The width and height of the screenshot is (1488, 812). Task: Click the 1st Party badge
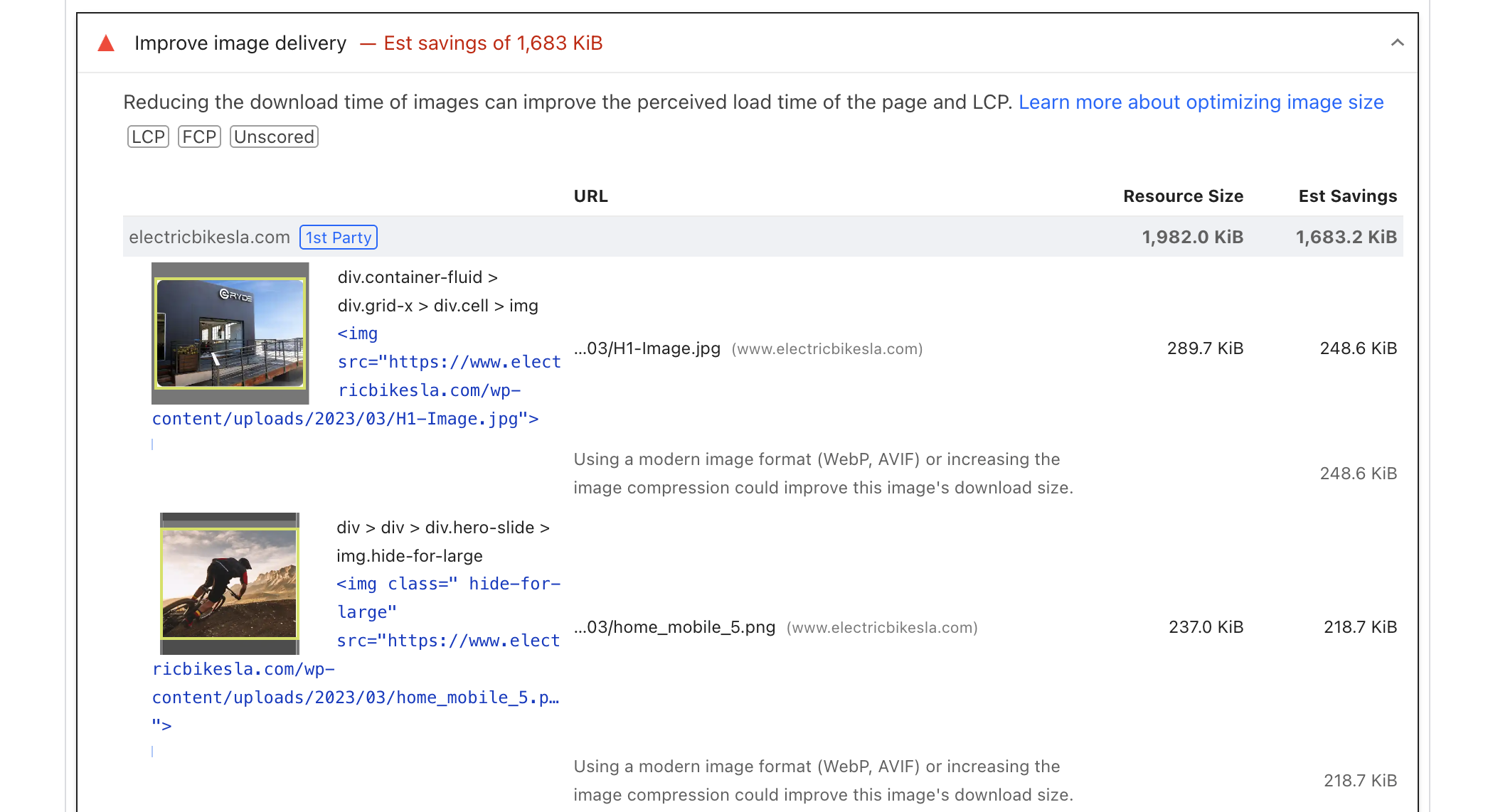pos(339,237)
